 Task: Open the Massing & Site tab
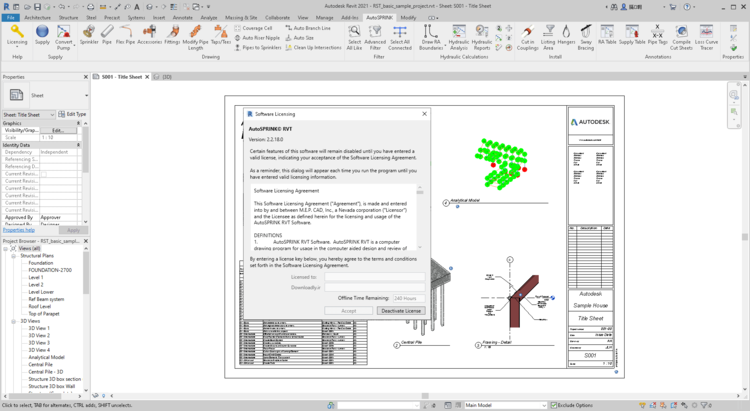pyautogui.click(x=241, y=18)
